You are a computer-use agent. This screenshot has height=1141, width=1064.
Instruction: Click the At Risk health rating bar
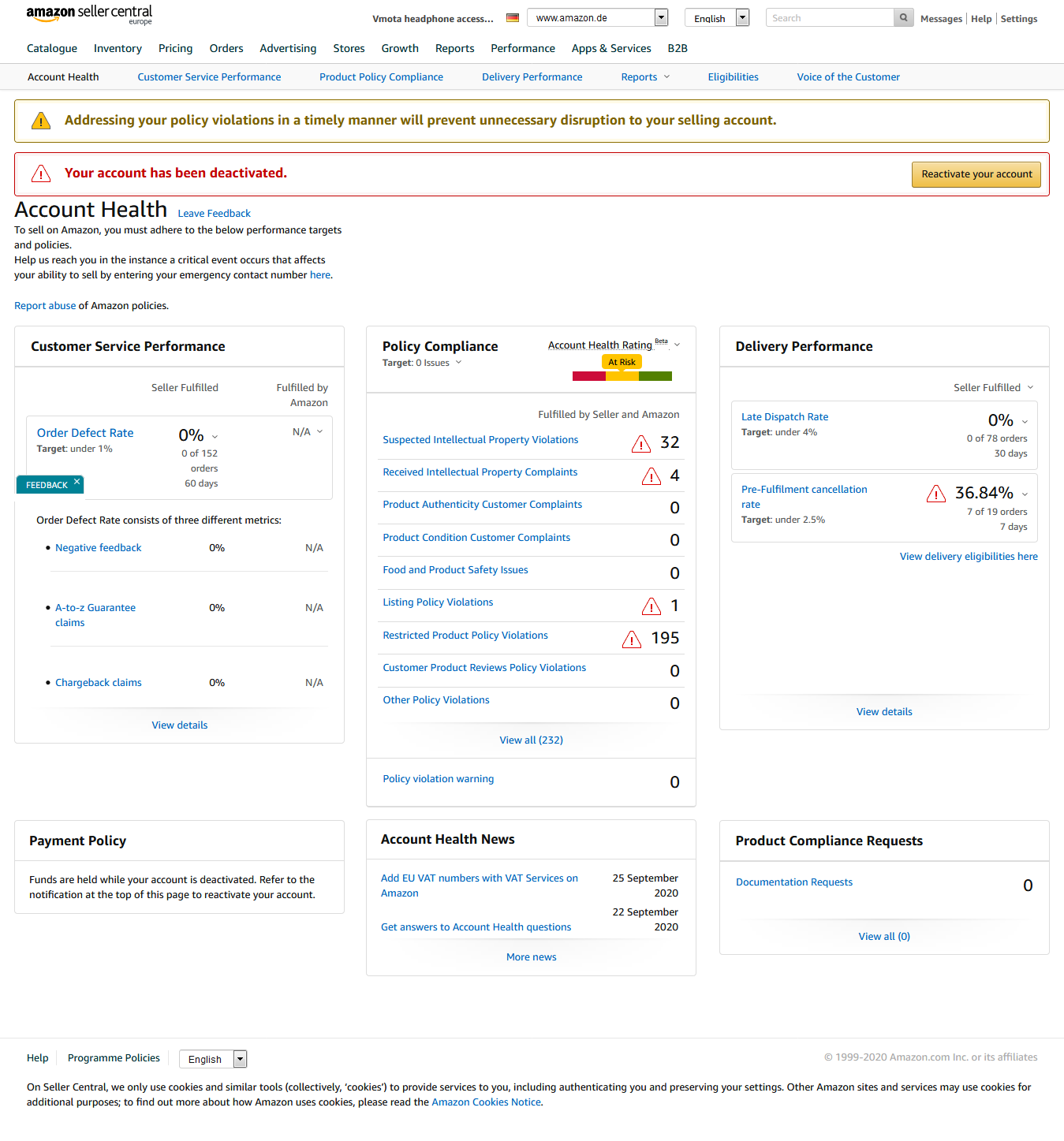pyautogui.click(x=622, y=376)
